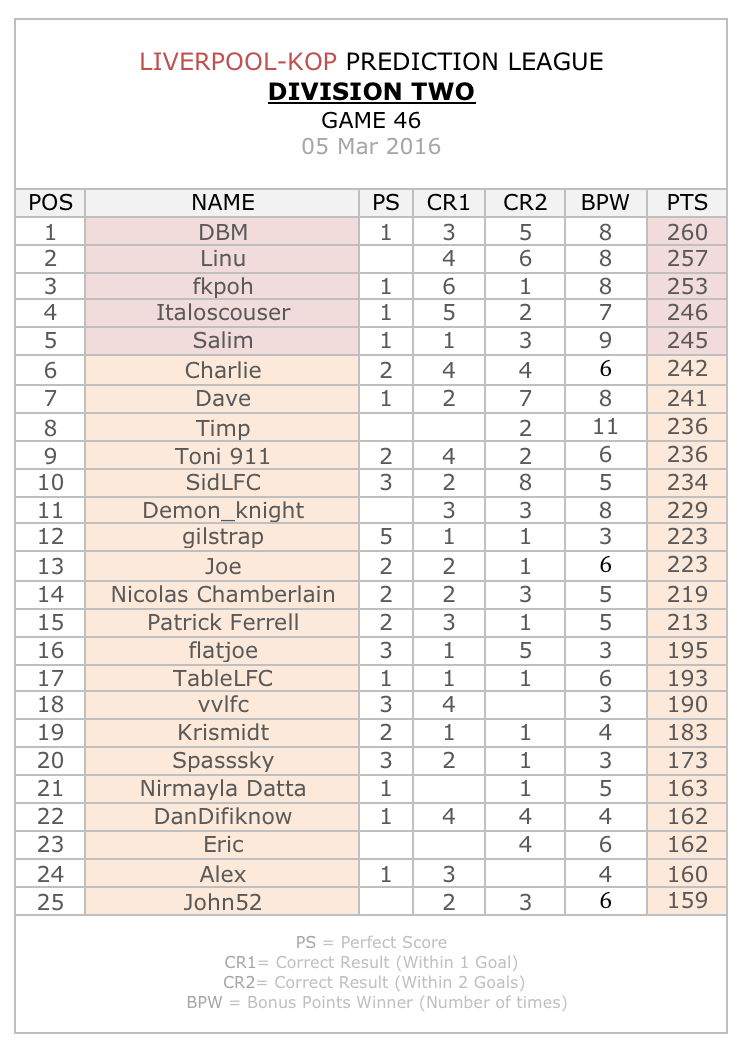Image resolution: width=748 pixels, height=1056 pixels.
Task: Click the Nicolas Chamberlain name cell
Action: pyautogui.click(x=223, y=594)
